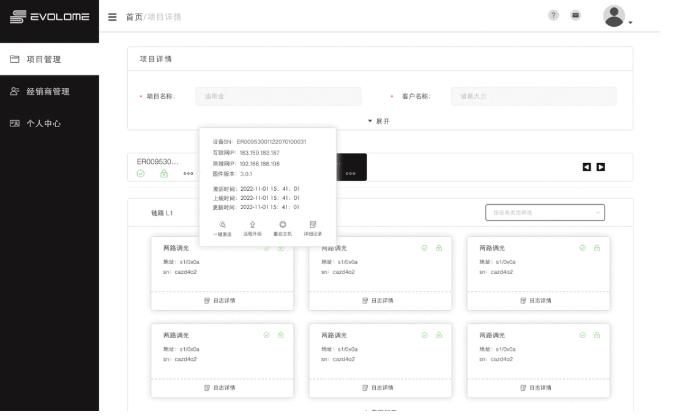Click 重启主机 restart icon in popup
Viewport: 678px width, 416px height.
coord(283,227)
